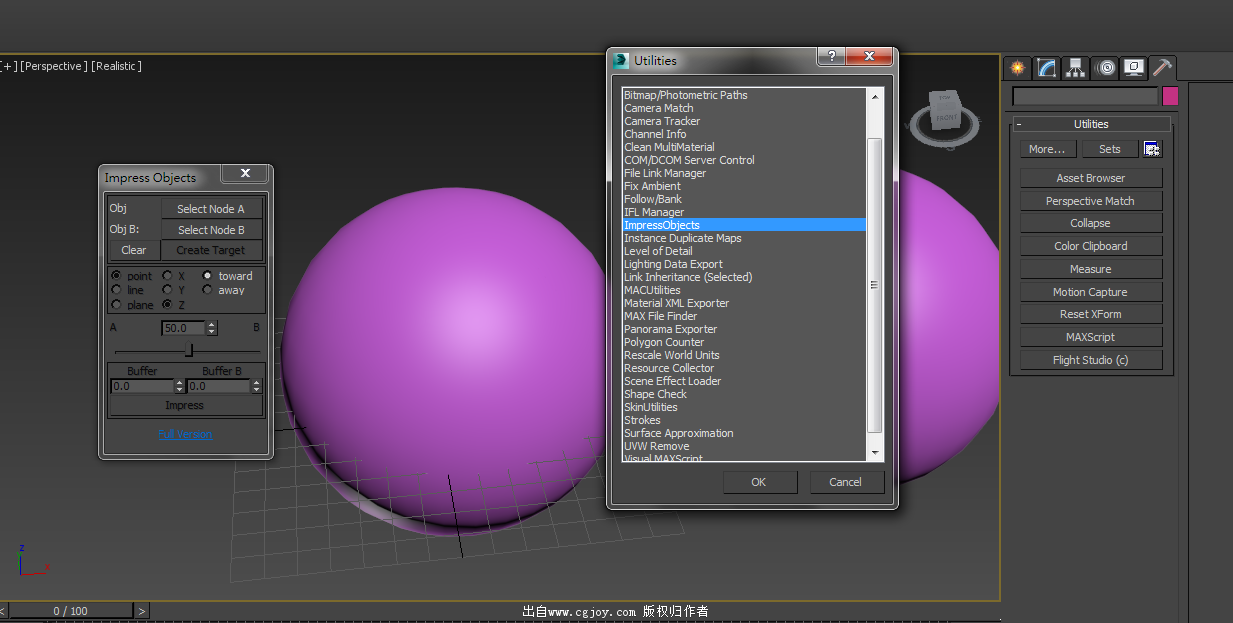Viewport: 1233px width, 623px height.
Task: Click Cancel in the Utilities dialog
Action: click(846, 482)
